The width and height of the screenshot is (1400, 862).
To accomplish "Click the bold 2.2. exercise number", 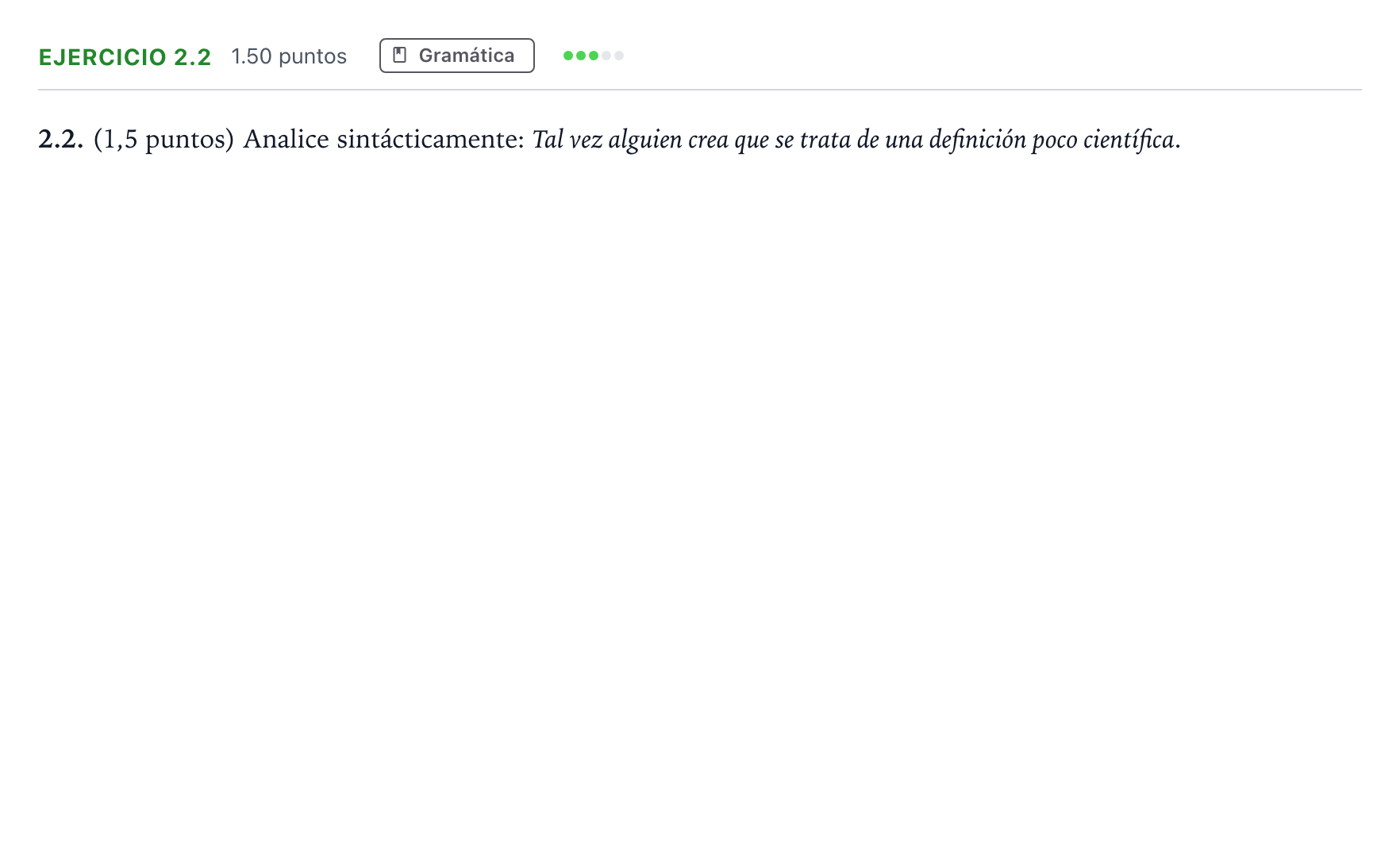I will click(61, 140).
